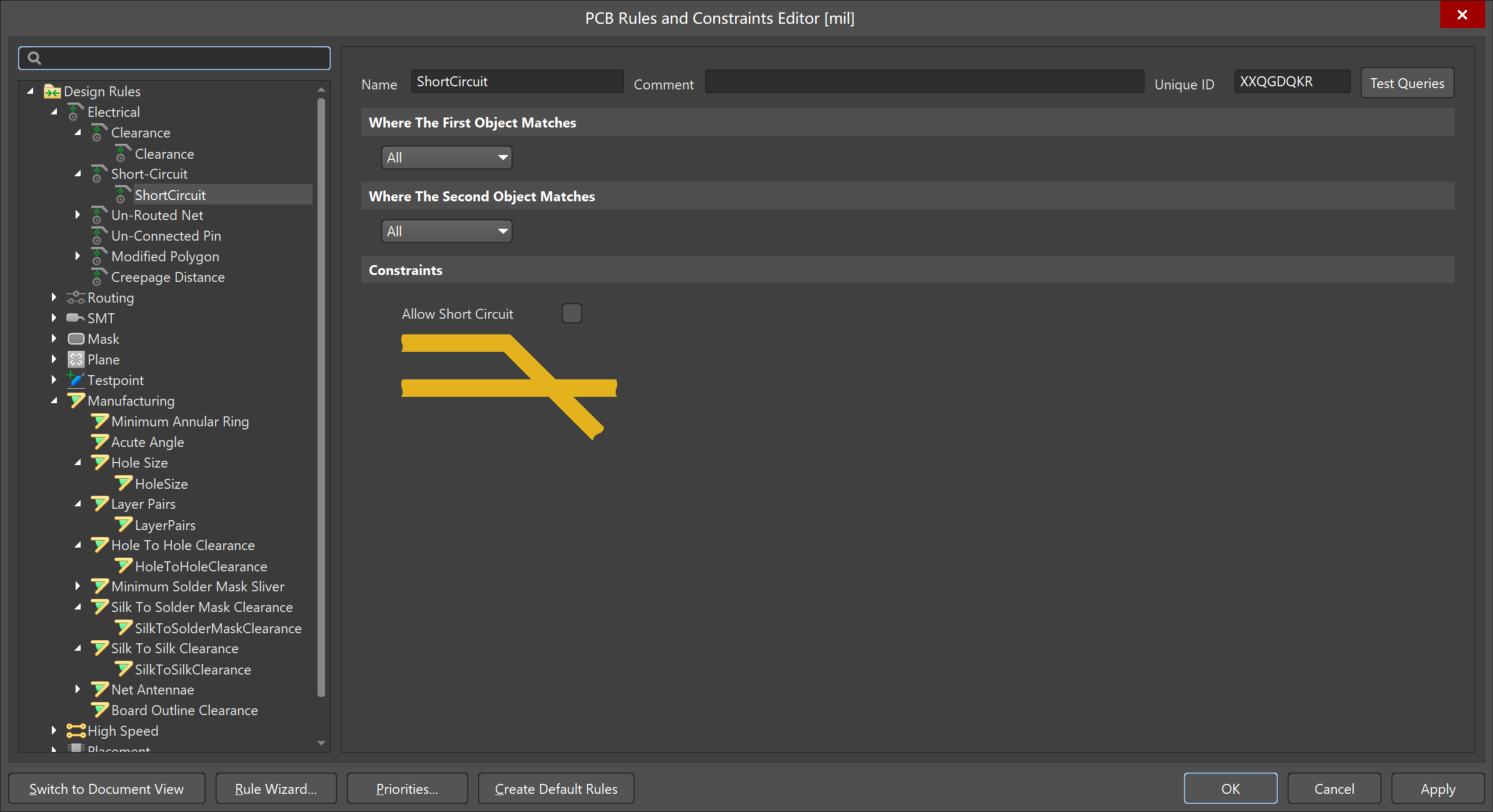The image size is (1493, 812).
Task: Open the Rule Wizard
Action: pyautogui.click(x=275, y=789)
